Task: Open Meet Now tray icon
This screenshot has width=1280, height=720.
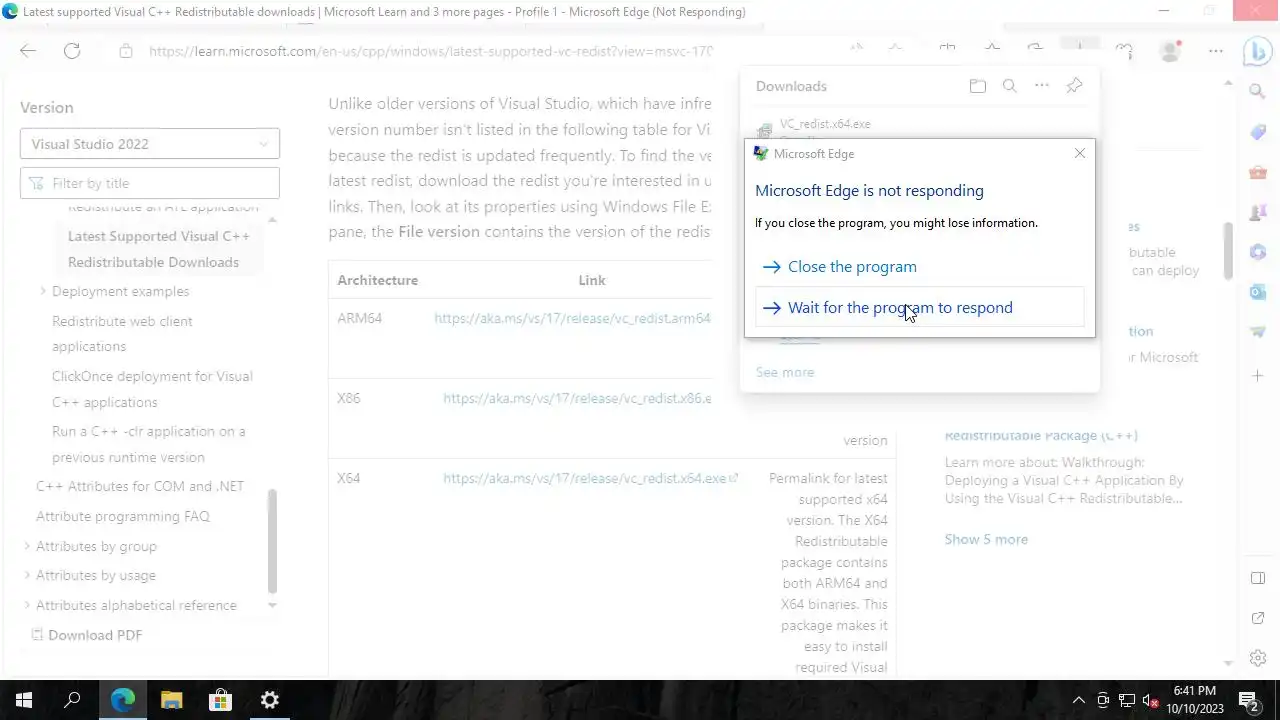Action: [1103, 700]
